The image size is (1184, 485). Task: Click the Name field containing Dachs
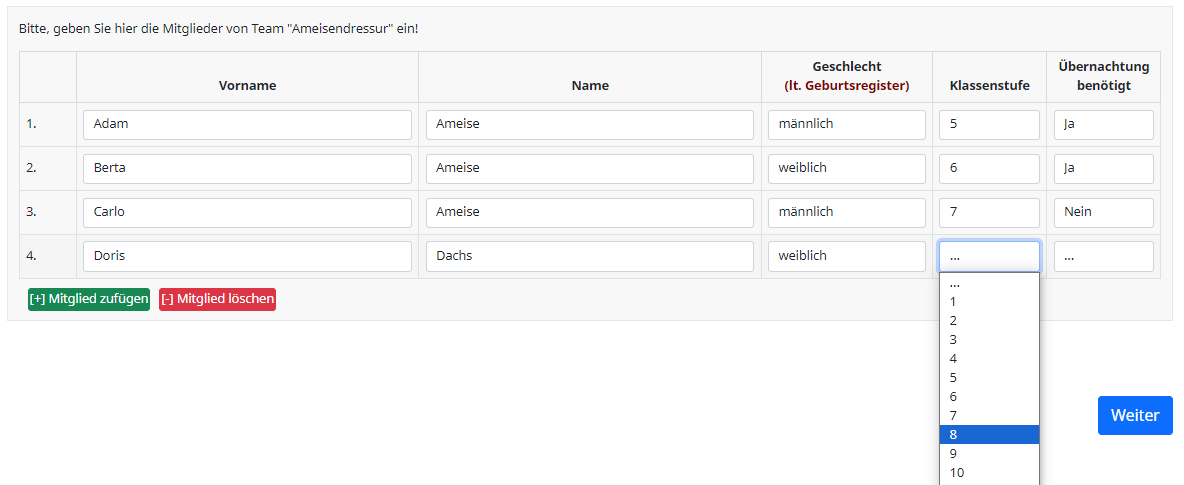[x=589, y=256]
